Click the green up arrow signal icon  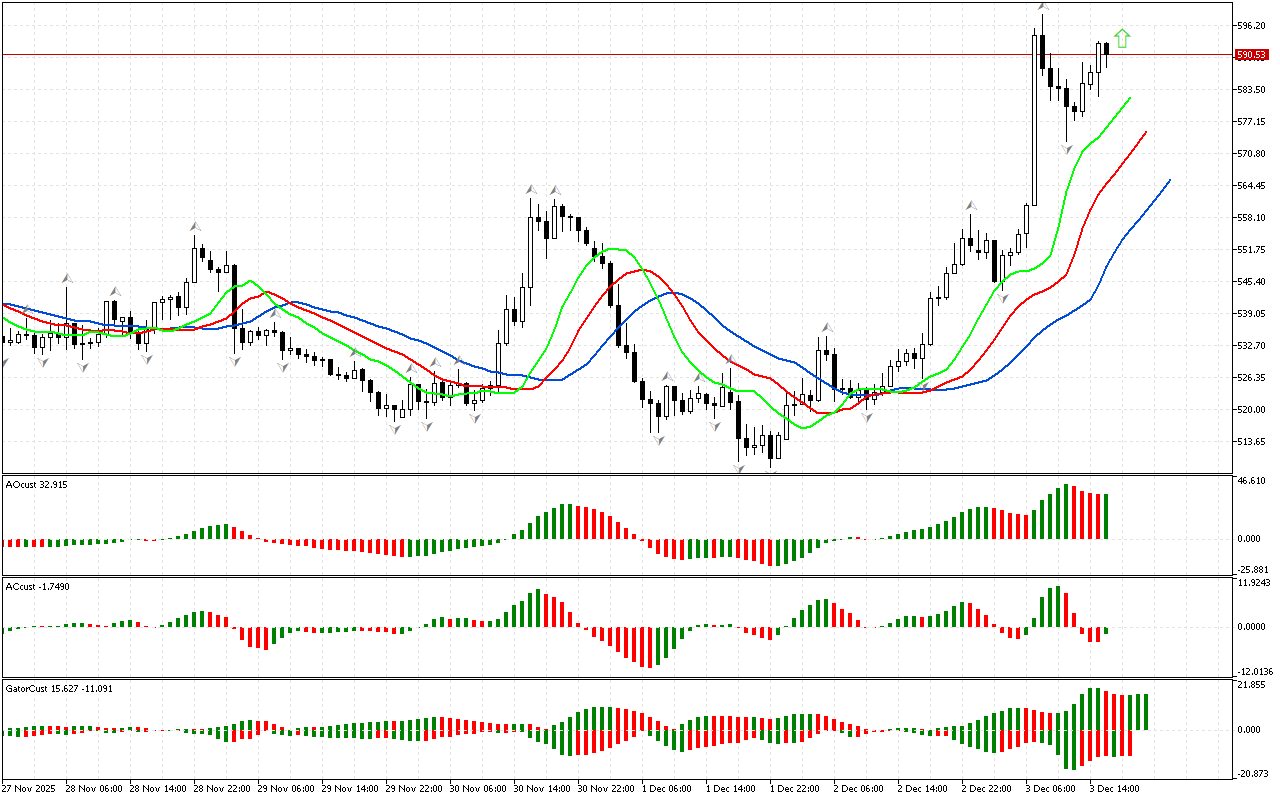coord(1122,38)
